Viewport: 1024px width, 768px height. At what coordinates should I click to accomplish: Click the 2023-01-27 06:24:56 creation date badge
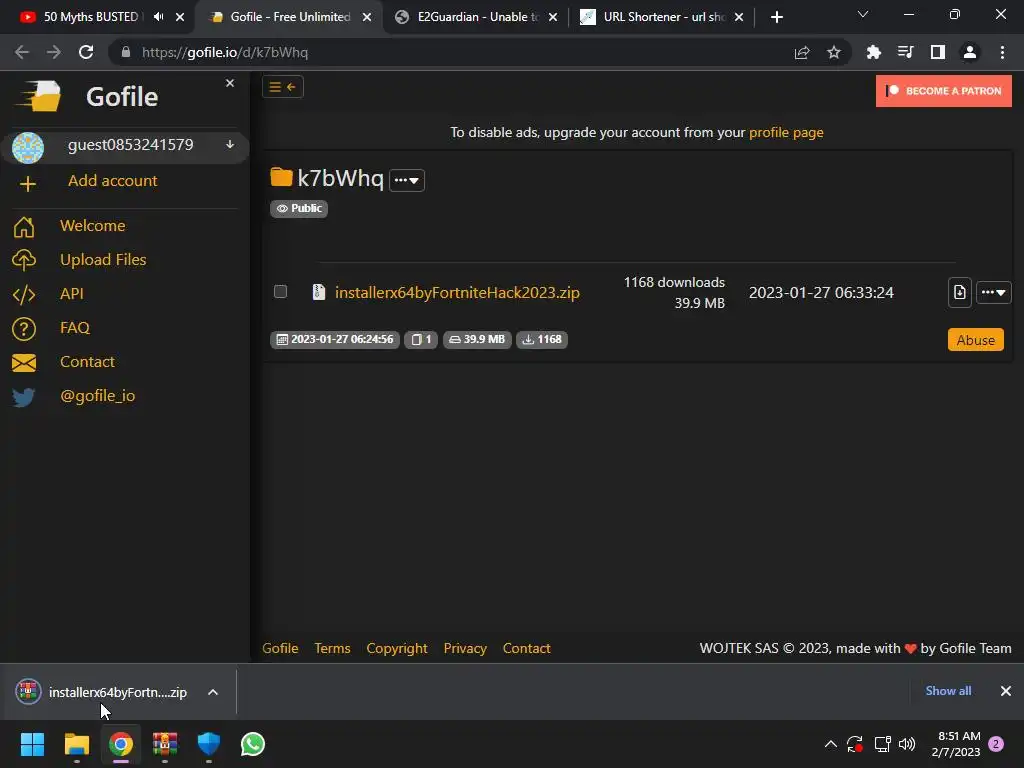335,340
